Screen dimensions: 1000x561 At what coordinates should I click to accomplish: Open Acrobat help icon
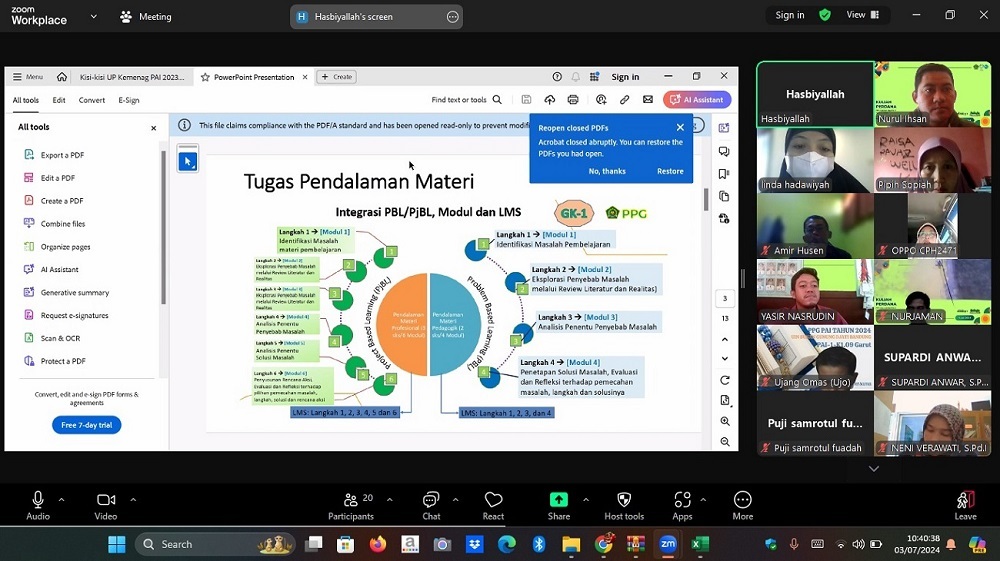pyautogui.click(x=557, y=76)
